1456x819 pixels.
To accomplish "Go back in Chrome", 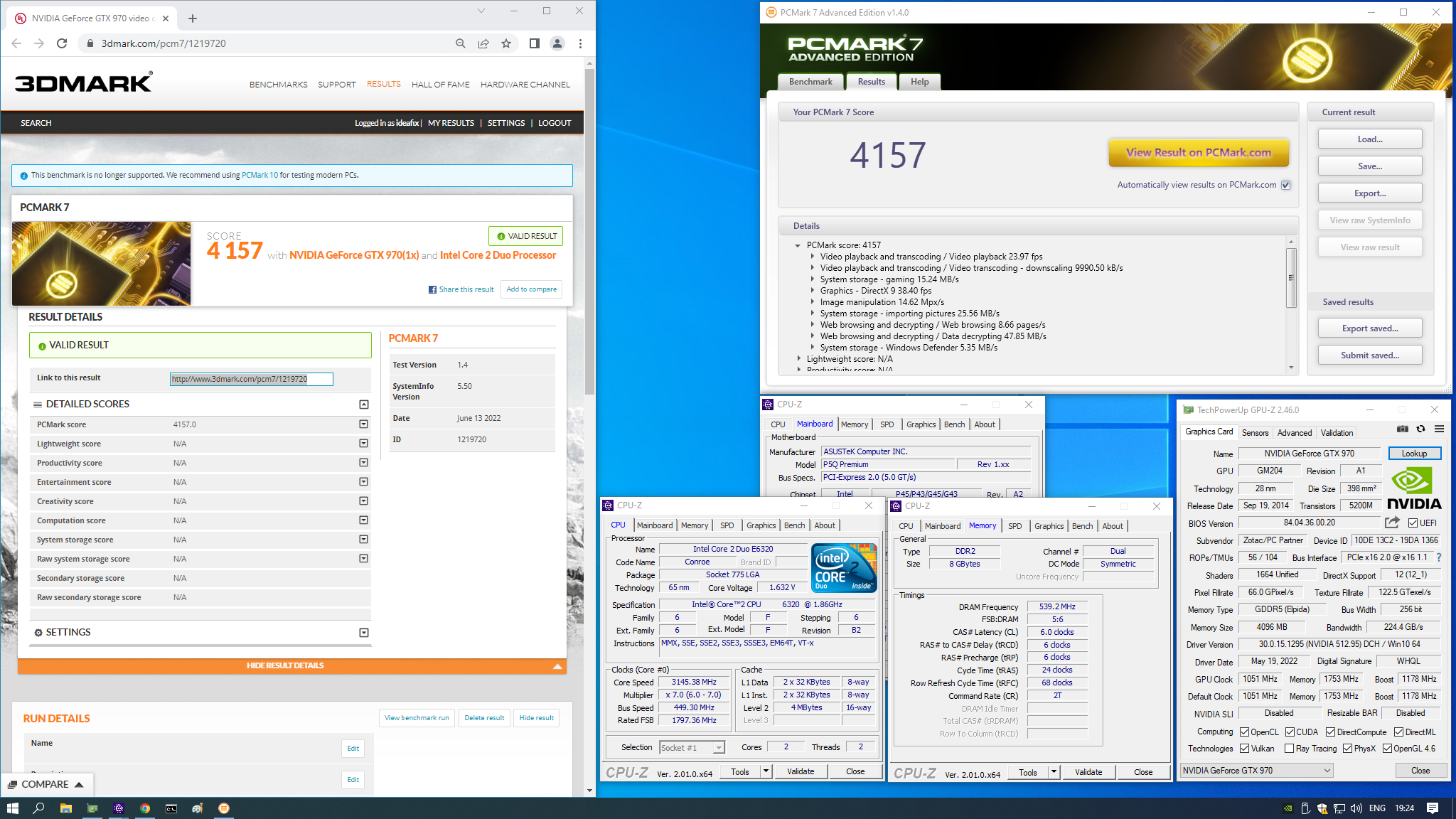I will pos(16,43).
